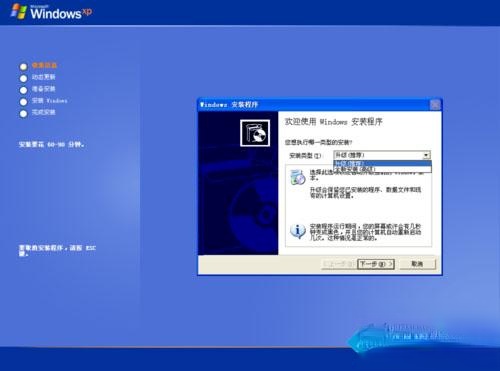Click the 60-90 分钟 setup time estimate
Image resolution: width=500 pixels, height=371 pixels.
[52, 144]
